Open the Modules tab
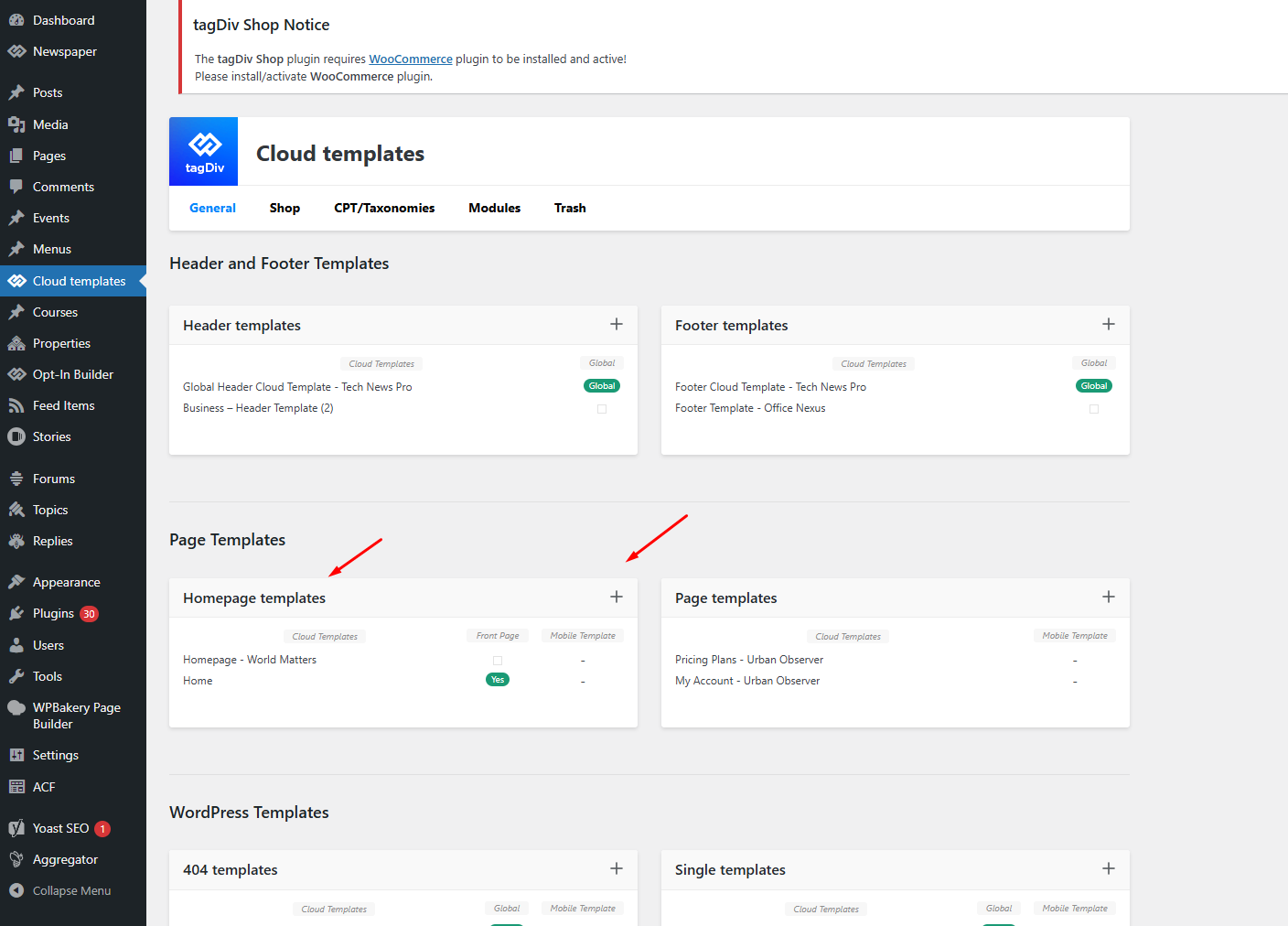Viewport: 1288px width, 926px height. (x=494, y=208)
